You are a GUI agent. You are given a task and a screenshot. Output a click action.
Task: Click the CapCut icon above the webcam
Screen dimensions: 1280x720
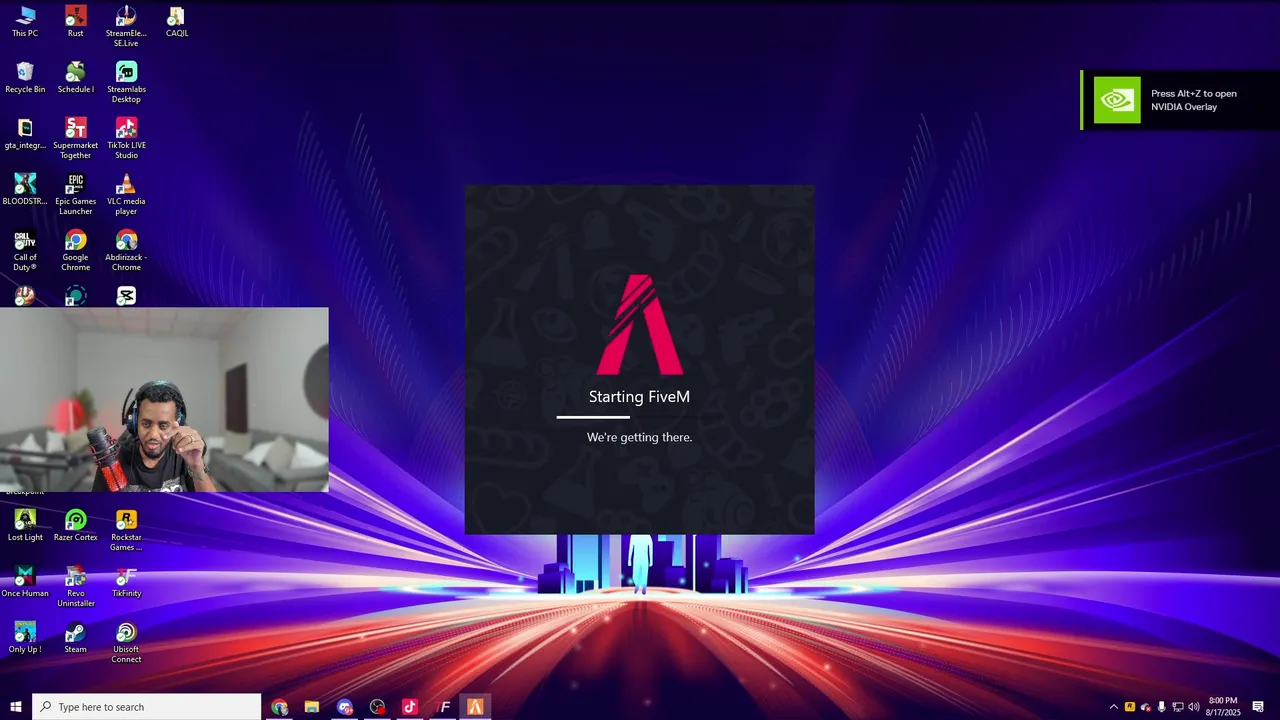126,296
